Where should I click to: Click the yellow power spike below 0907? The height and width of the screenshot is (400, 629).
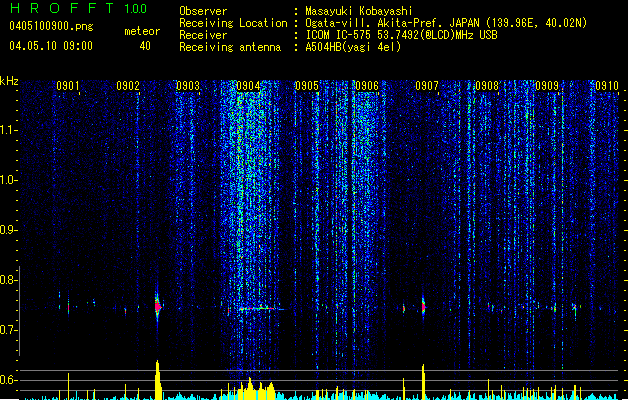(423, 382)
